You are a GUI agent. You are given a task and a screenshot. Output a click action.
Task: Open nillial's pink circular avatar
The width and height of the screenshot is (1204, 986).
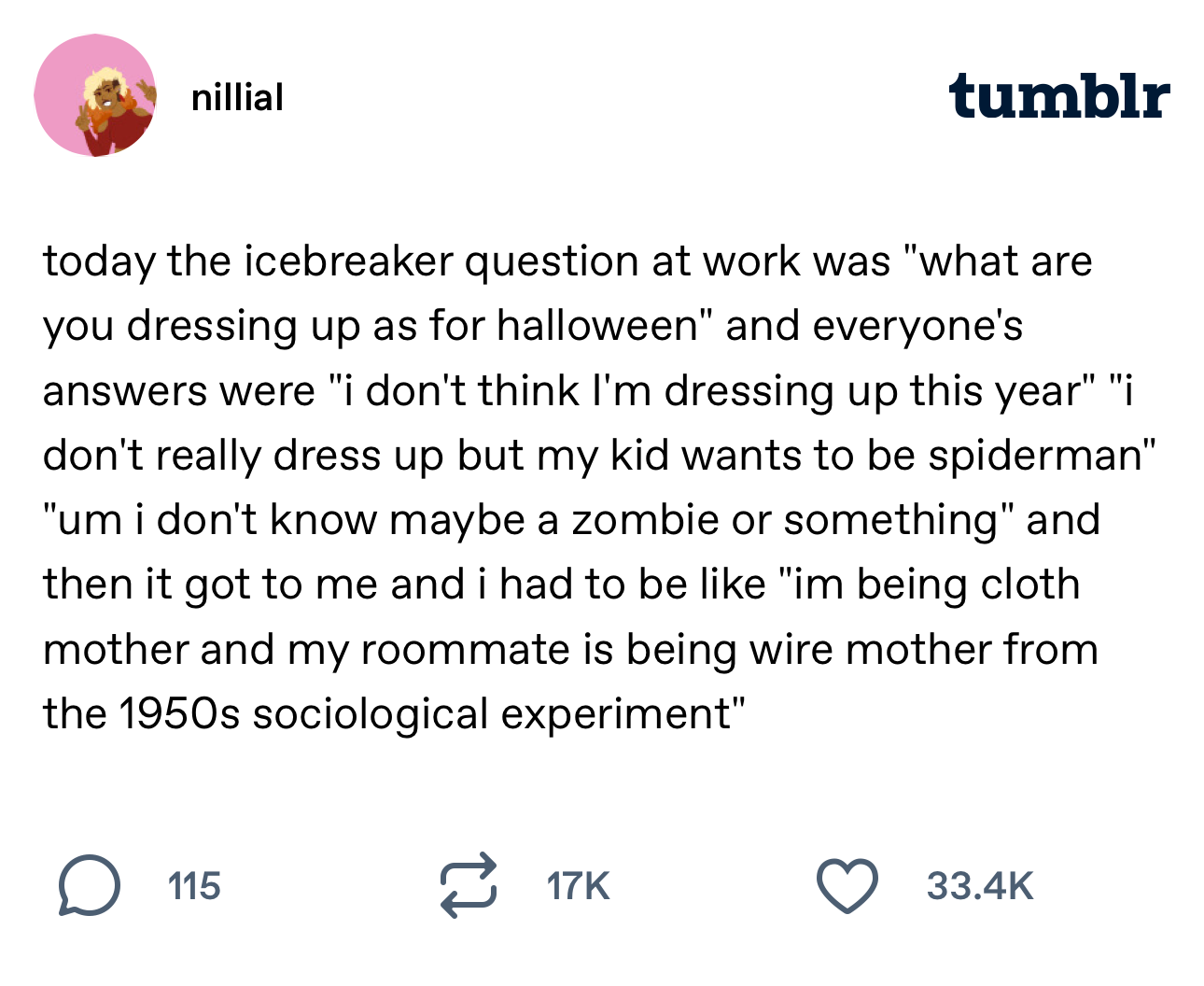click(x=95, y=96)
